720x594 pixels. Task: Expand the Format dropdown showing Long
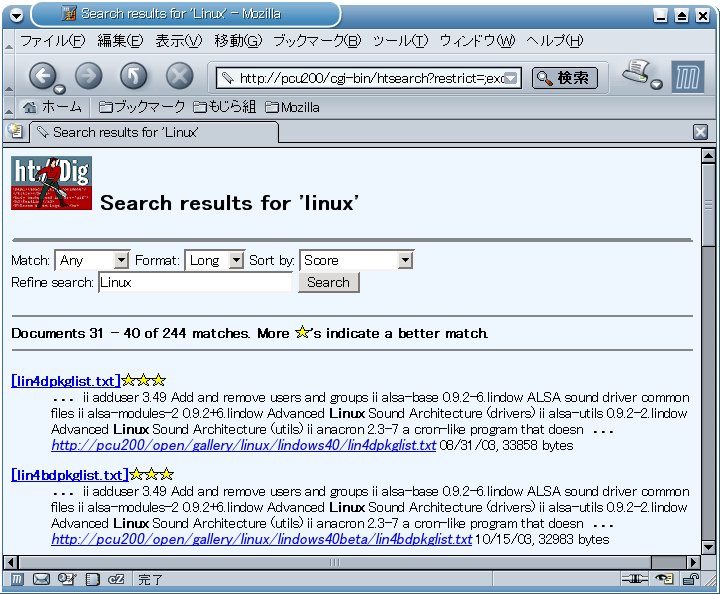pos(215,260)
